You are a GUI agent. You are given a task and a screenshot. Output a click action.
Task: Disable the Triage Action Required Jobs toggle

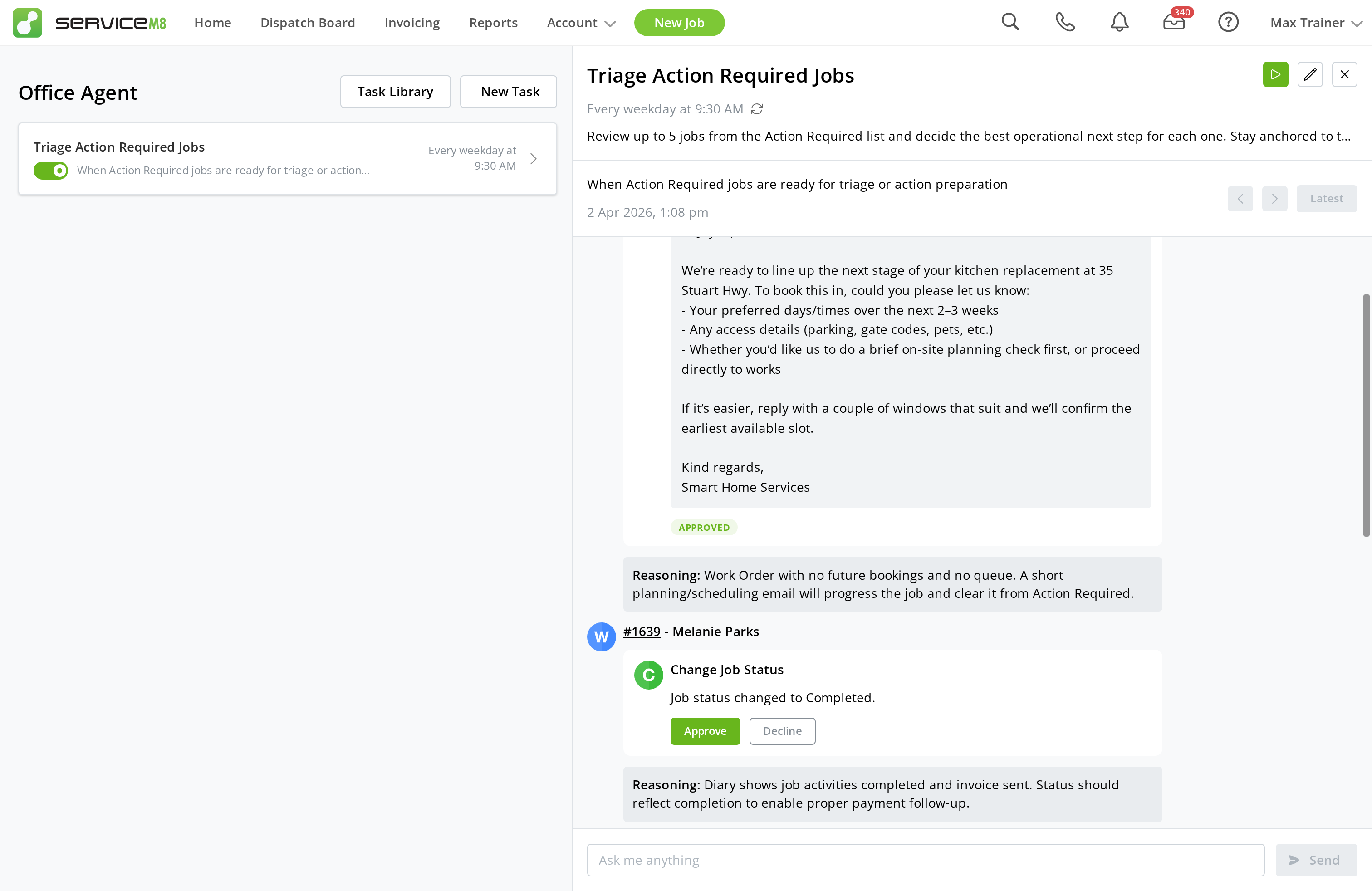pos(51,170)
